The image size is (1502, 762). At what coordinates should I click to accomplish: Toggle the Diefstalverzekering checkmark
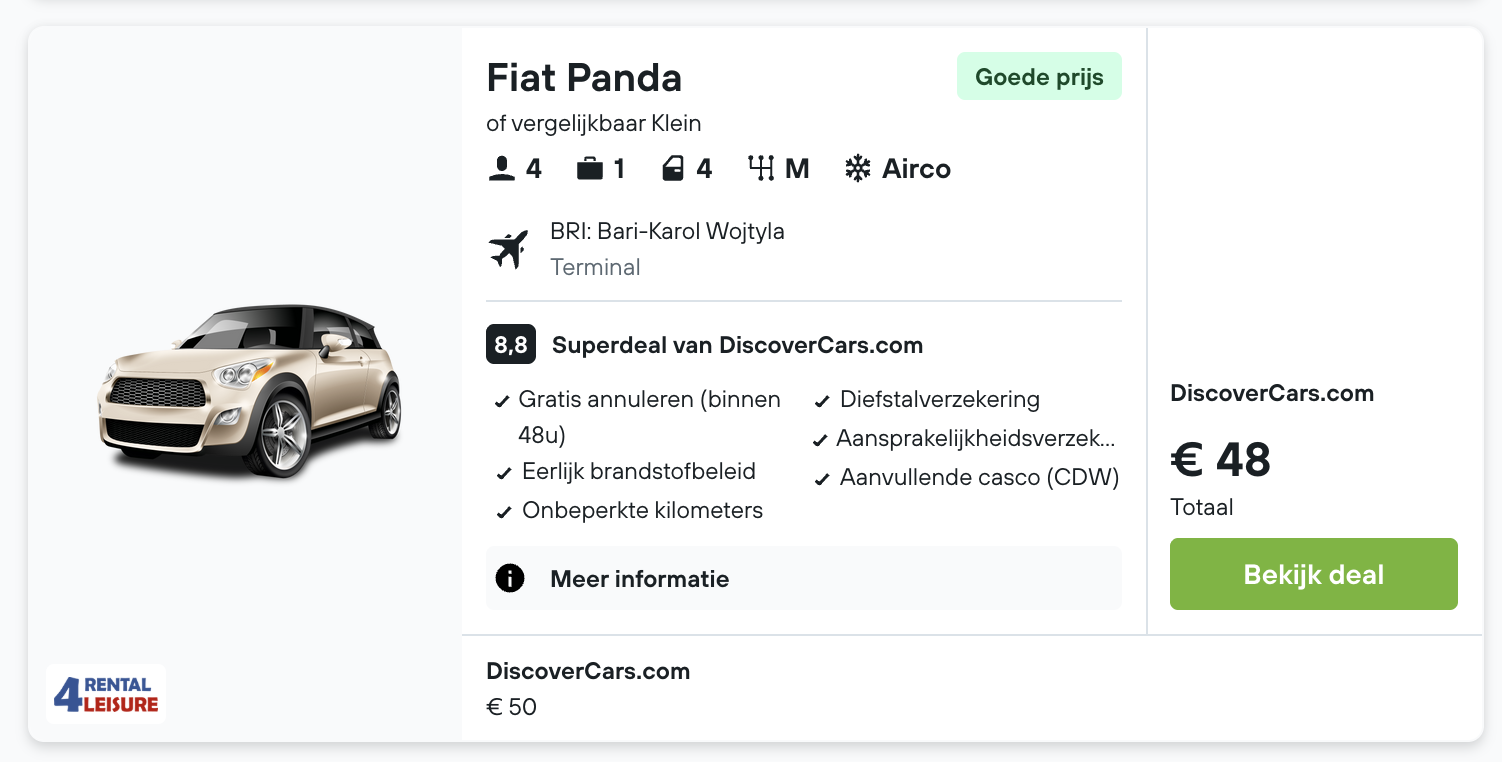(x=821, y=399)
